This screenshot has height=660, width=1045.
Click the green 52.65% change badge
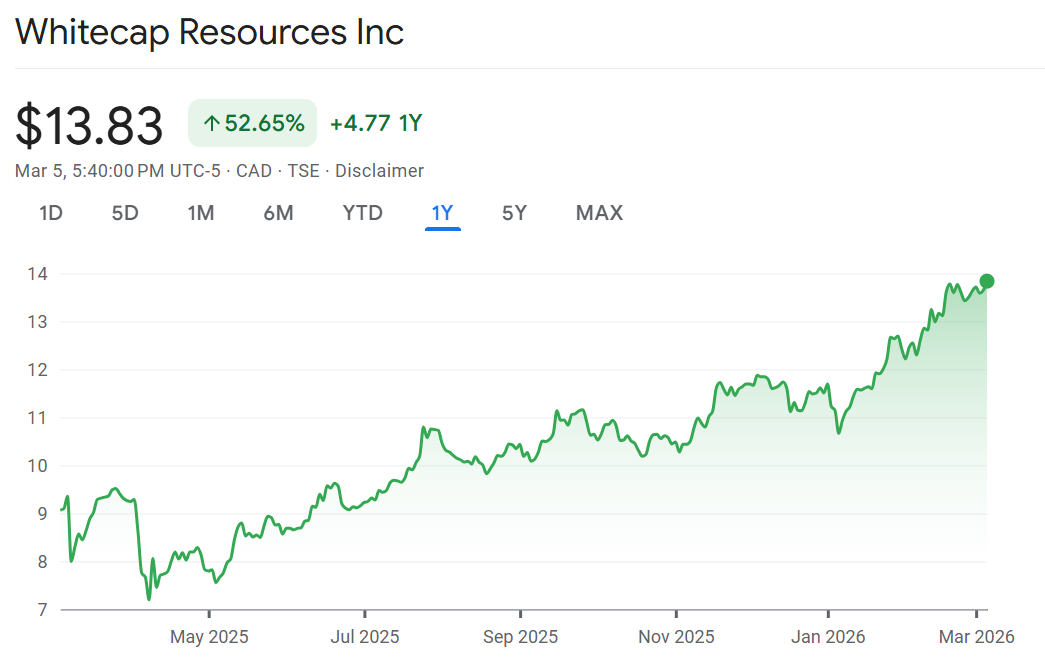tap(253, 124)
